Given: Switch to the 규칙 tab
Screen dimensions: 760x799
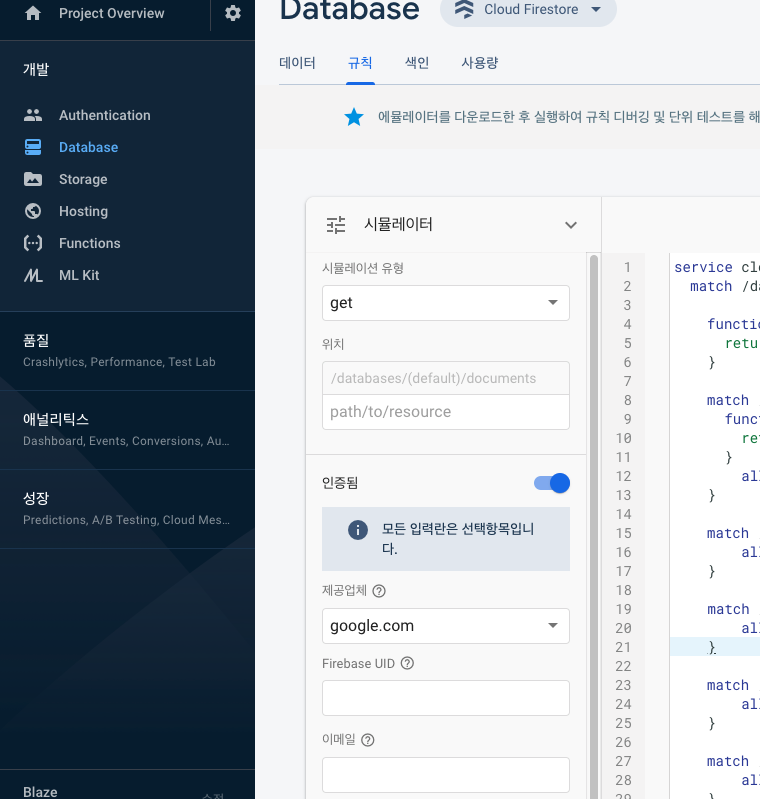Looking at the screenshot, I should (360, 63).
